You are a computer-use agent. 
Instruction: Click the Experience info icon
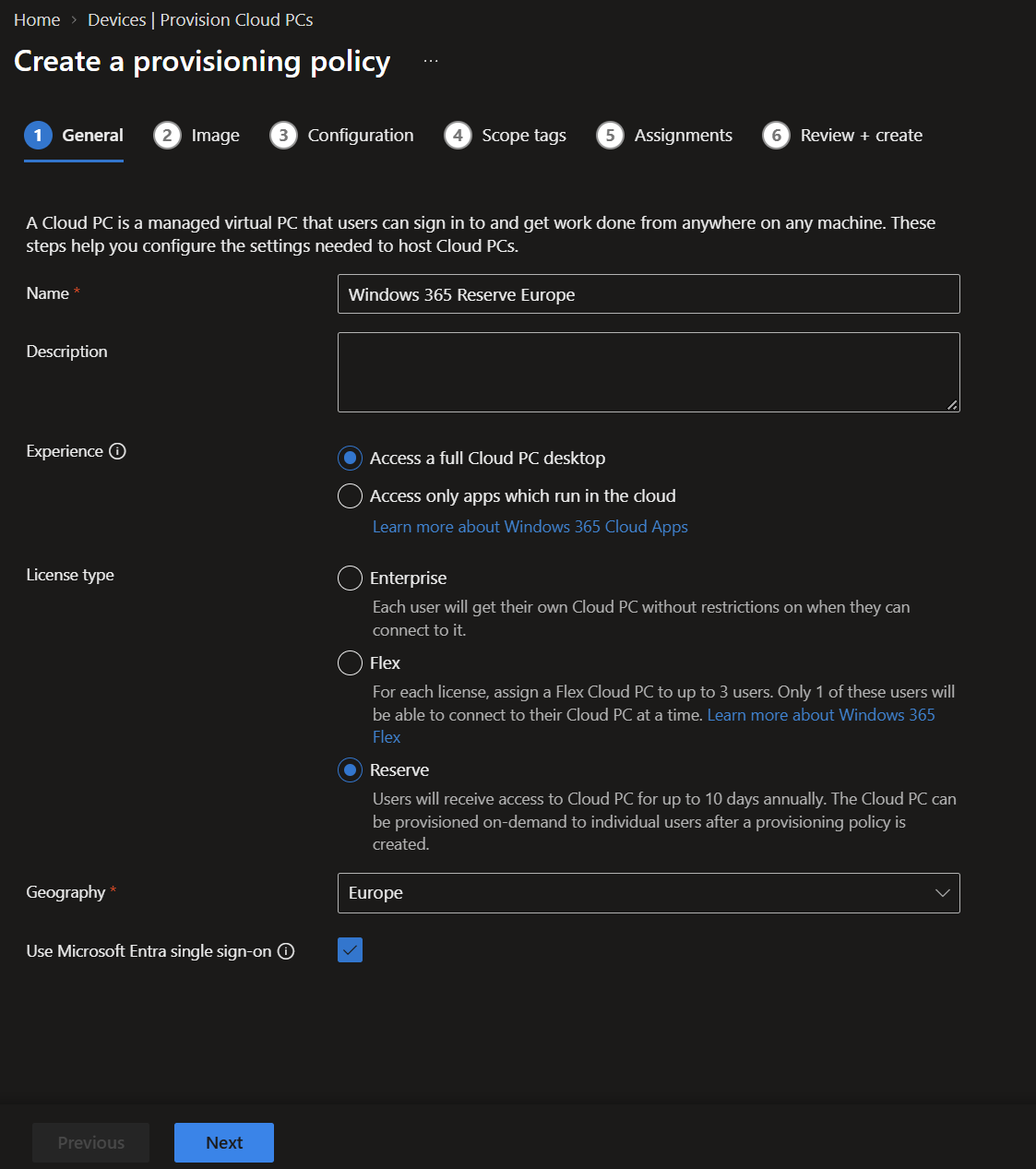pyautogui.click(x=117, y=451)
